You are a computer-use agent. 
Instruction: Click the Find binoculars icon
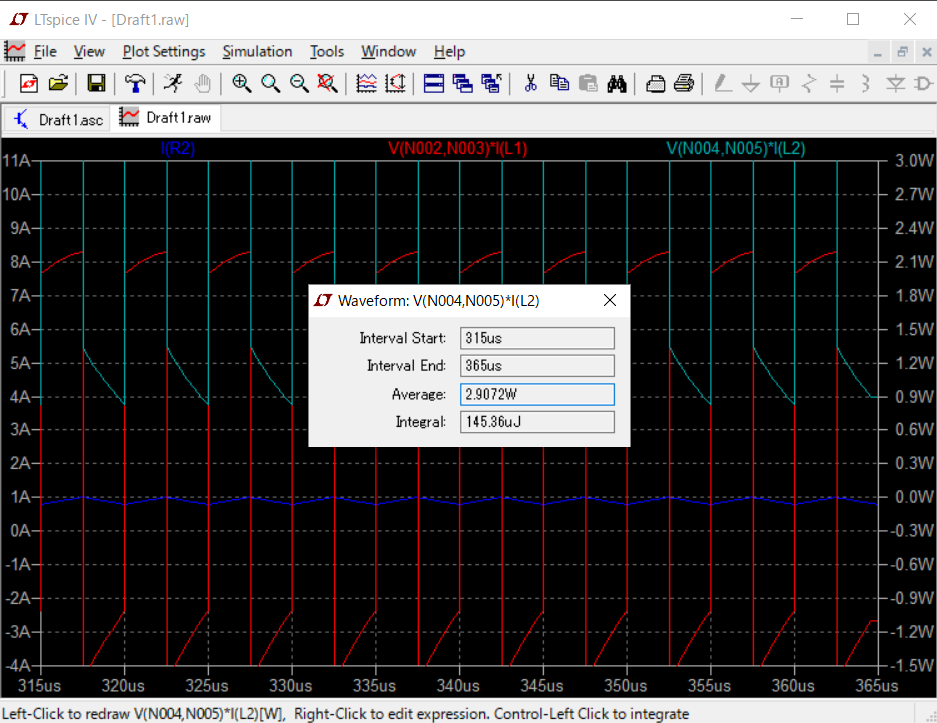point(617,83)
